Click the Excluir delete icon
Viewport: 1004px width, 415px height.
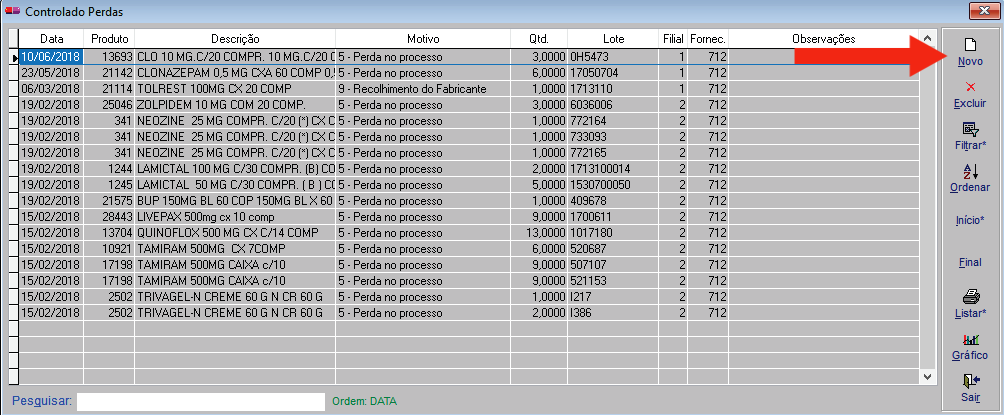click(969, 88)
